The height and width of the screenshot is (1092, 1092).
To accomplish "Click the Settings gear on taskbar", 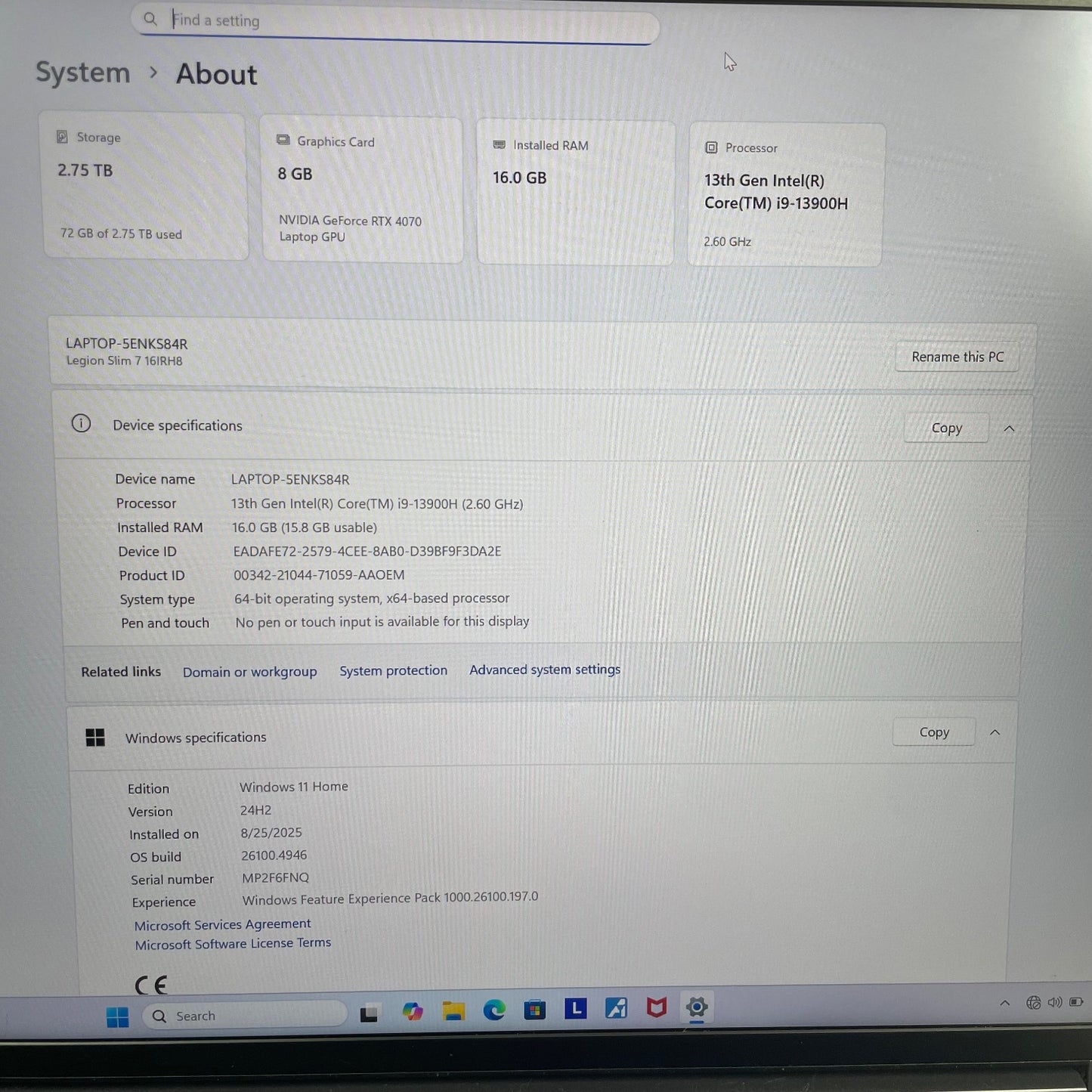I will [697, 1007].
